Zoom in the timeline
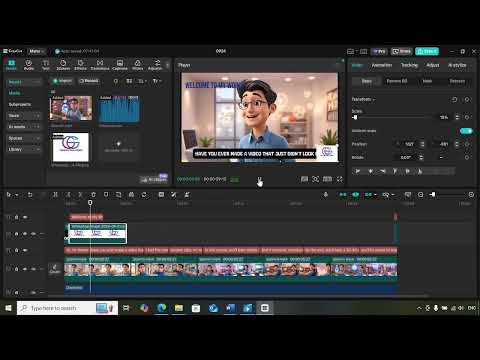Viewport: 480px width, 360px height. point(471,195)
